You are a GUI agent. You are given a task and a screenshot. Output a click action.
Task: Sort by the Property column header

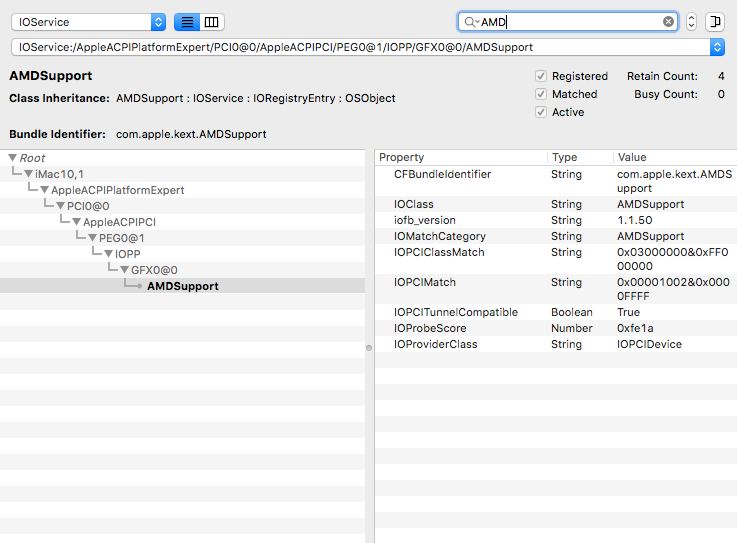click(461, 157)
